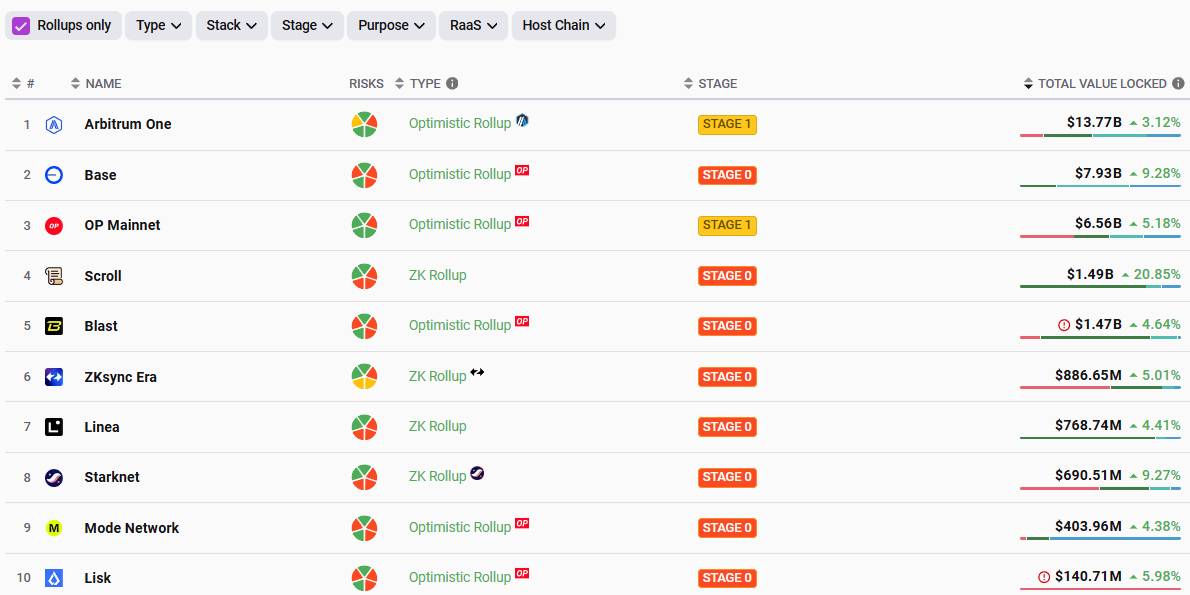
Task: Click the Starknet logo icon
Action: 54,477
